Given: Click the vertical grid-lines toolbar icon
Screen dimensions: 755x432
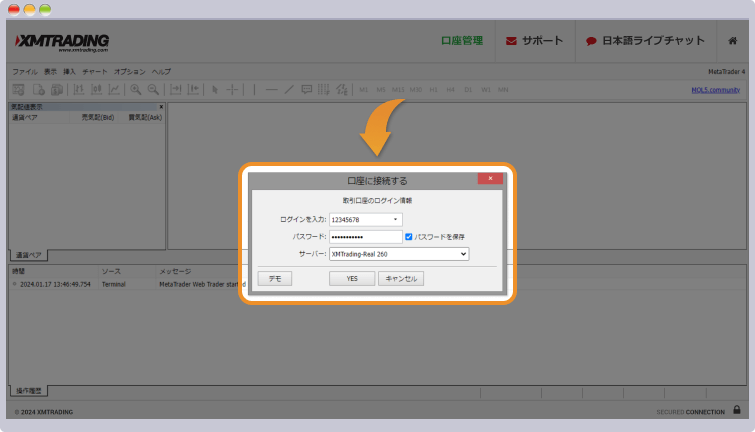Looking at the screenshot, I should click(x=324, y=90).
